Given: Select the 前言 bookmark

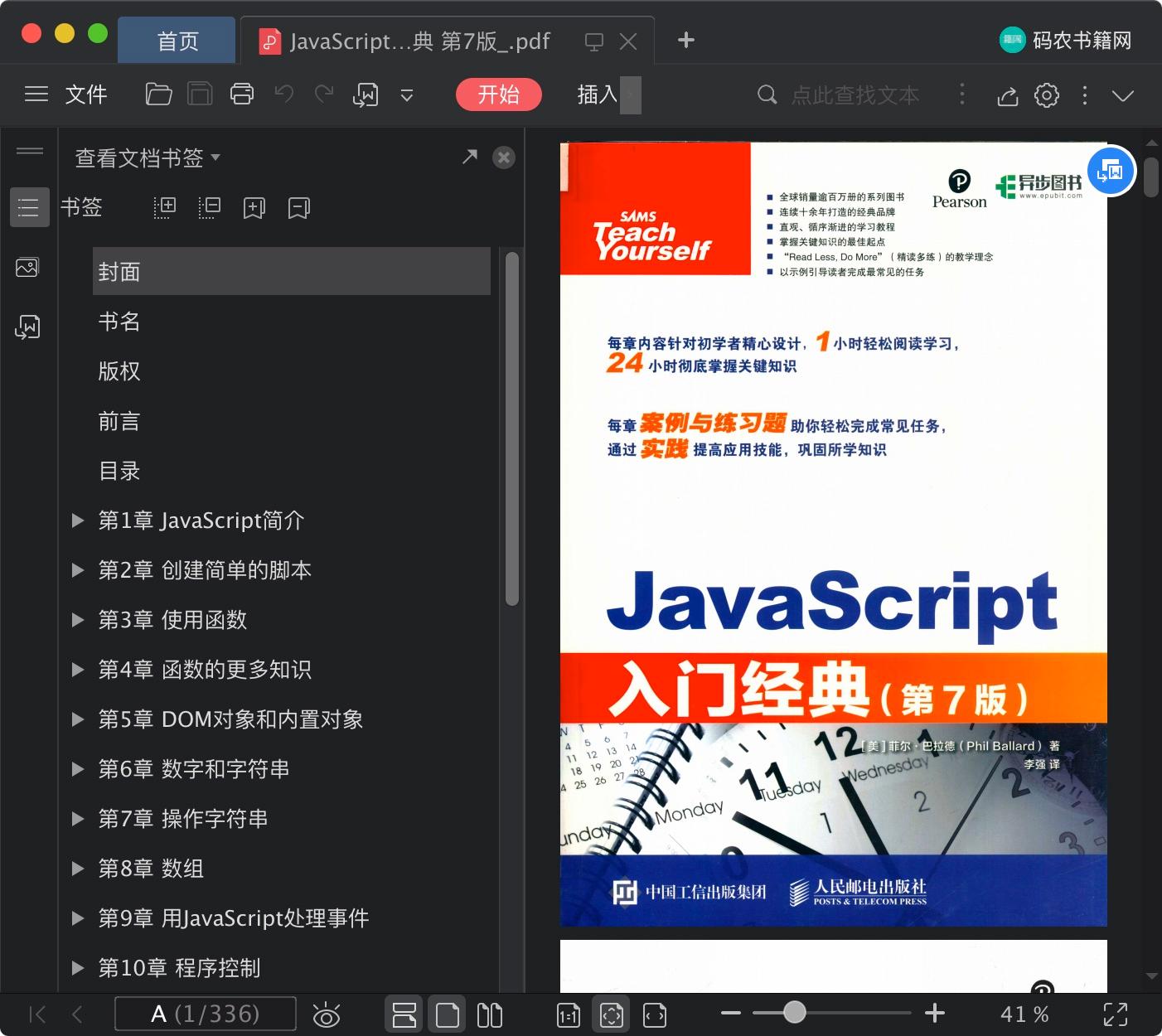Looking at the screenshot, I should pyautogui.click(x=119, y=421).
